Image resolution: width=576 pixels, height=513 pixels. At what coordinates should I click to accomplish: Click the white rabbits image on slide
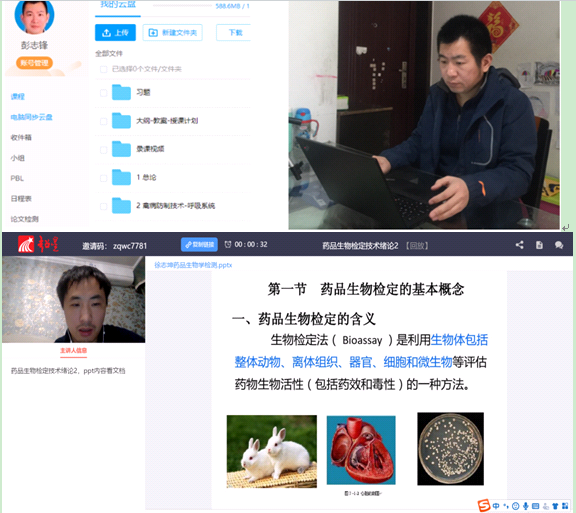click(271, 451)
